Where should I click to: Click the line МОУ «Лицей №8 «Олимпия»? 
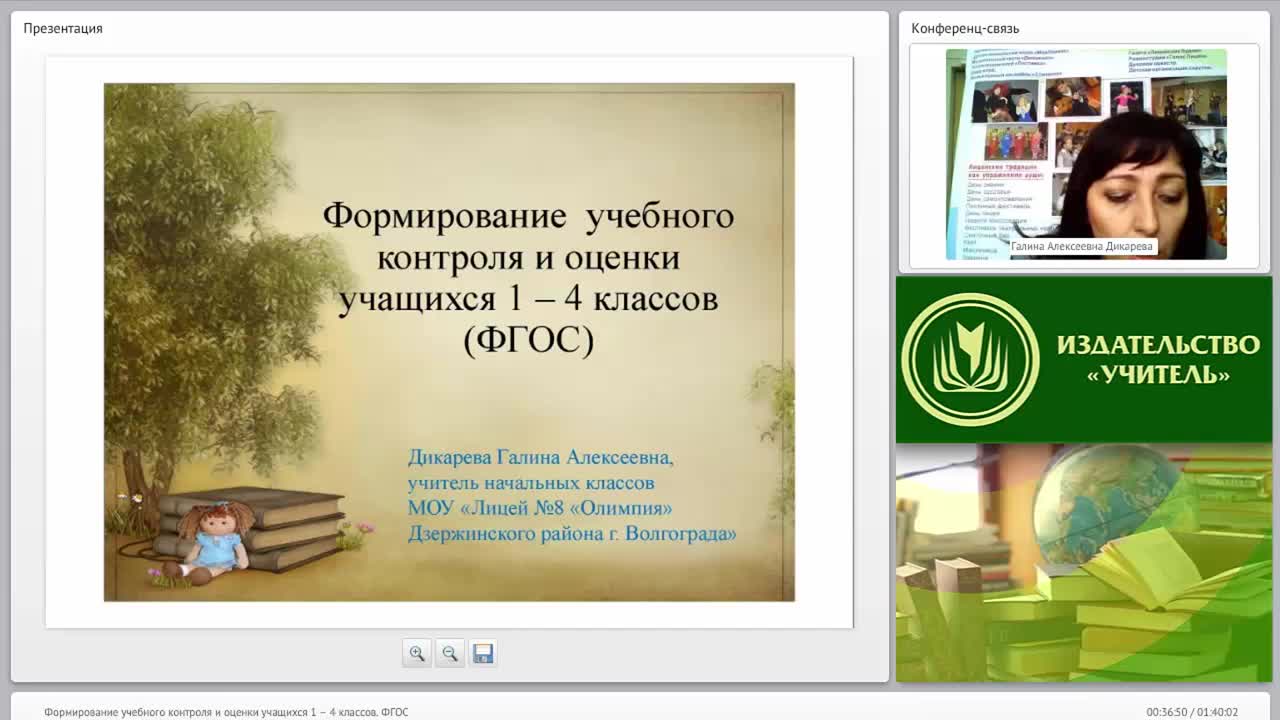click(540, 508)
